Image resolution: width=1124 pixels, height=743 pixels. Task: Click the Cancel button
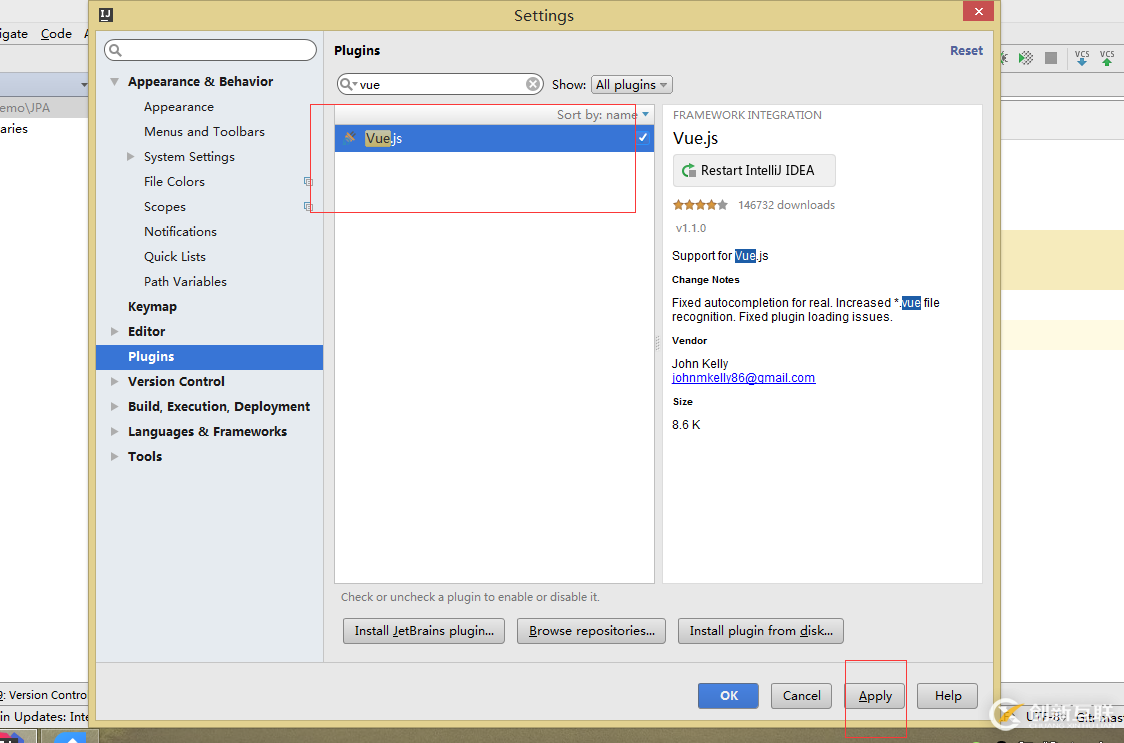pyautogui.click(x=801, y=696)
